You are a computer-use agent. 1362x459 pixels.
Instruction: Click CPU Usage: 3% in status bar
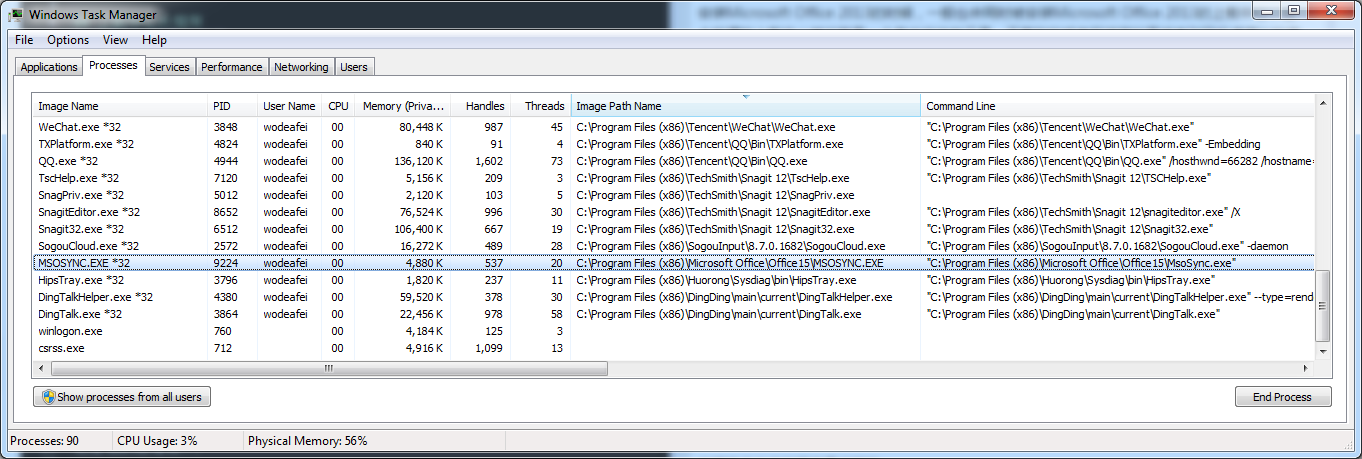(157, 440)
